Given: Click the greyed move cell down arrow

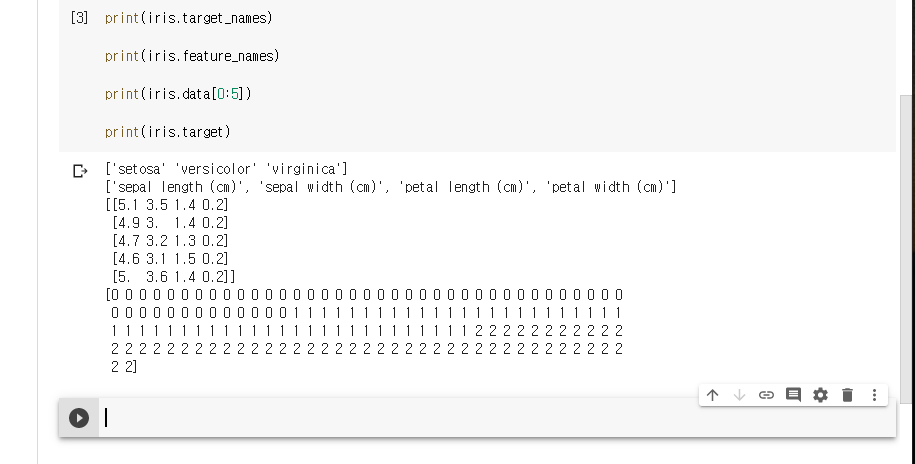Looking at the screenshot, I should [x=739, y=395].
